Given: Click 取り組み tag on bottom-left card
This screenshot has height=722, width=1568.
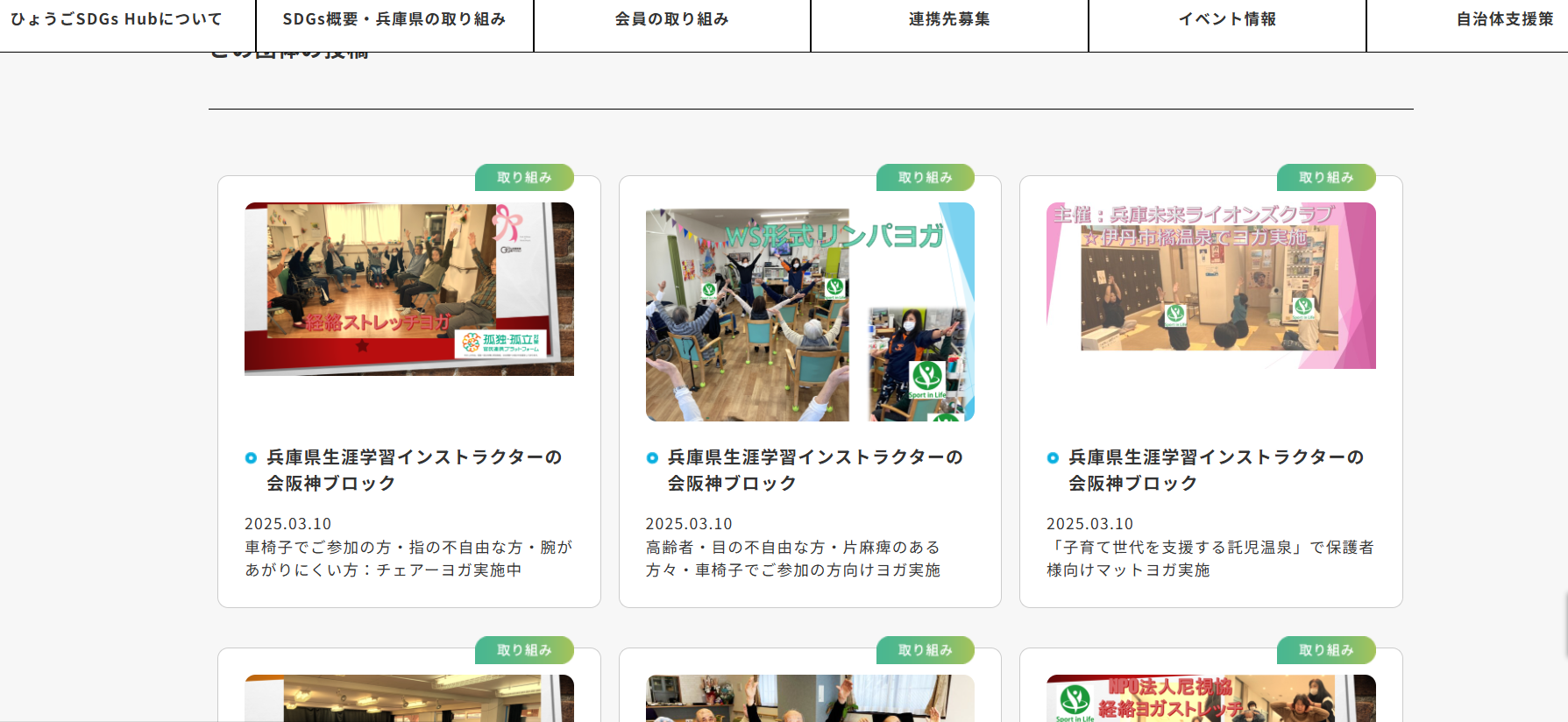Looking at the screenshot, I should pos(524,650).
